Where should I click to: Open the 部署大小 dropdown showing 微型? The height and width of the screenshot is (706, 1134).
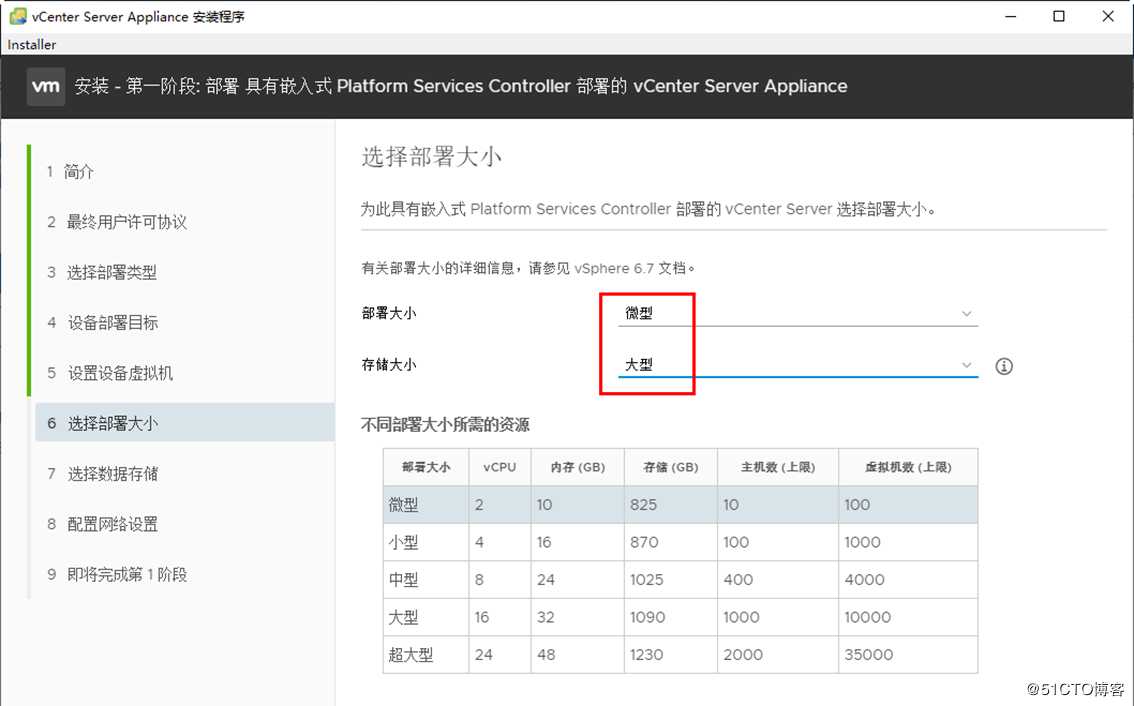[798, 313]
